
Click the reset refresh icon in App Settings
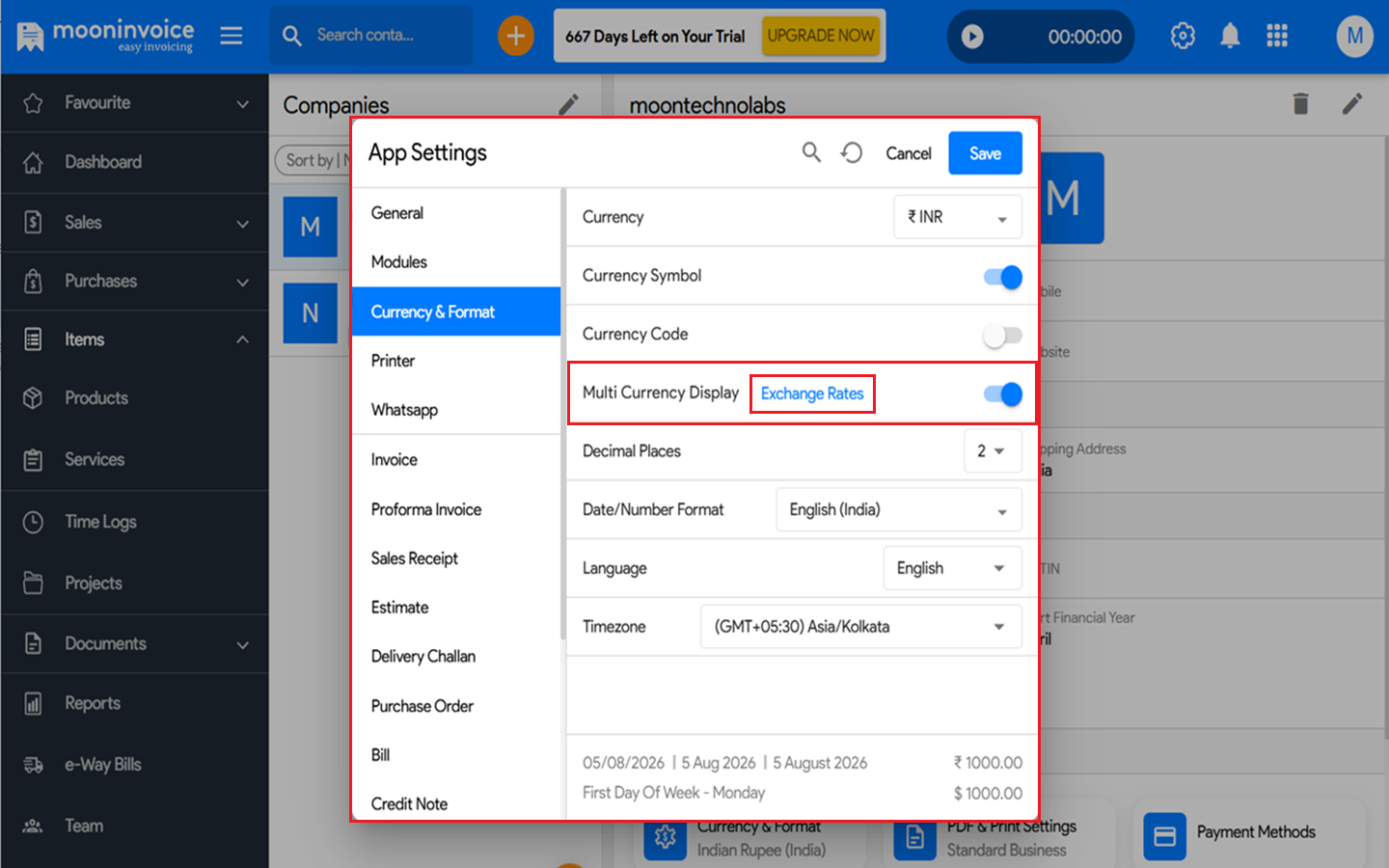[852, 152]
